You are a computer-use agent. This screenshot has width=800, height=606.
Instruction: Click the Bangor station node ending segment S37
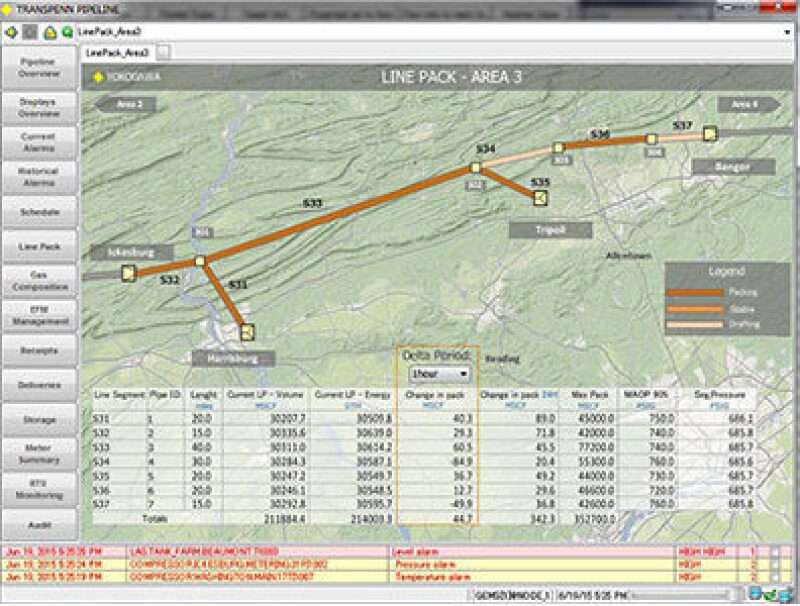tap(709, 133)
